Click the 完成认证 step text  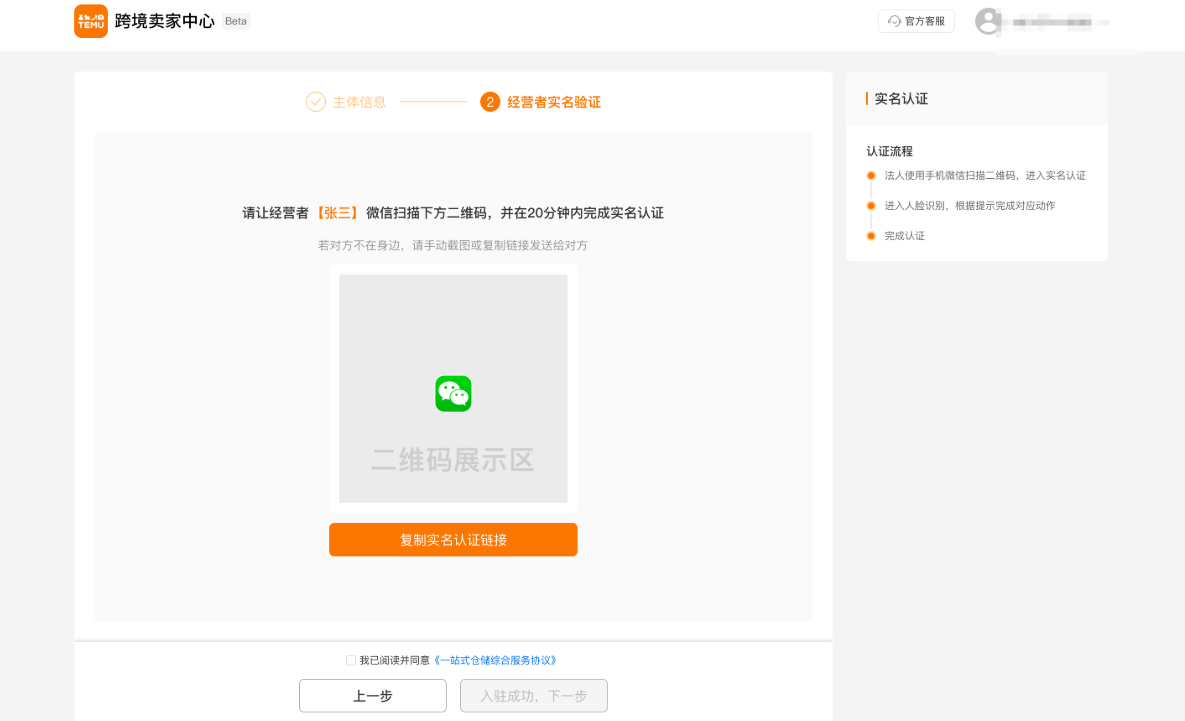[905, 236]
